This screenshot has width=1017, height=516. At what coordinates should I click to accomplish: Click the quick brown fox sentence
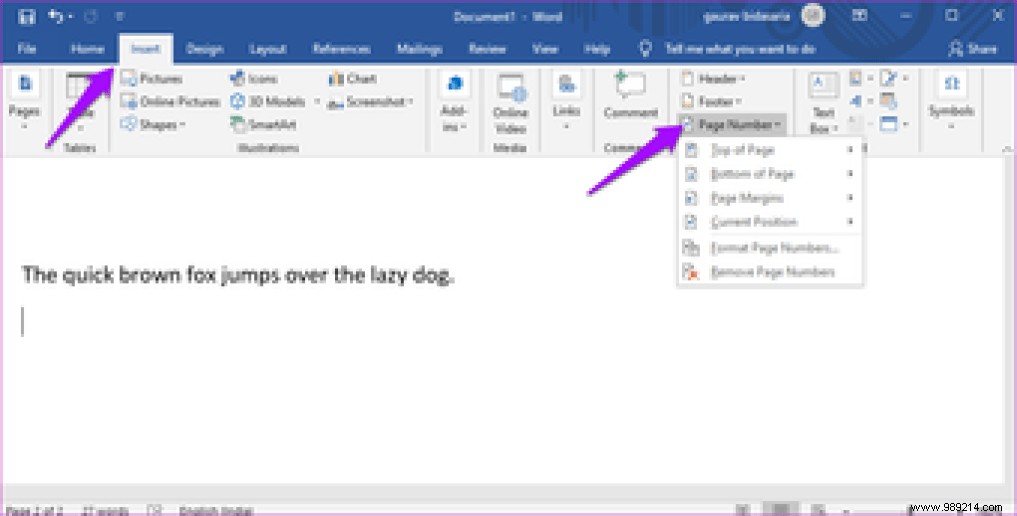pos(238,276)
